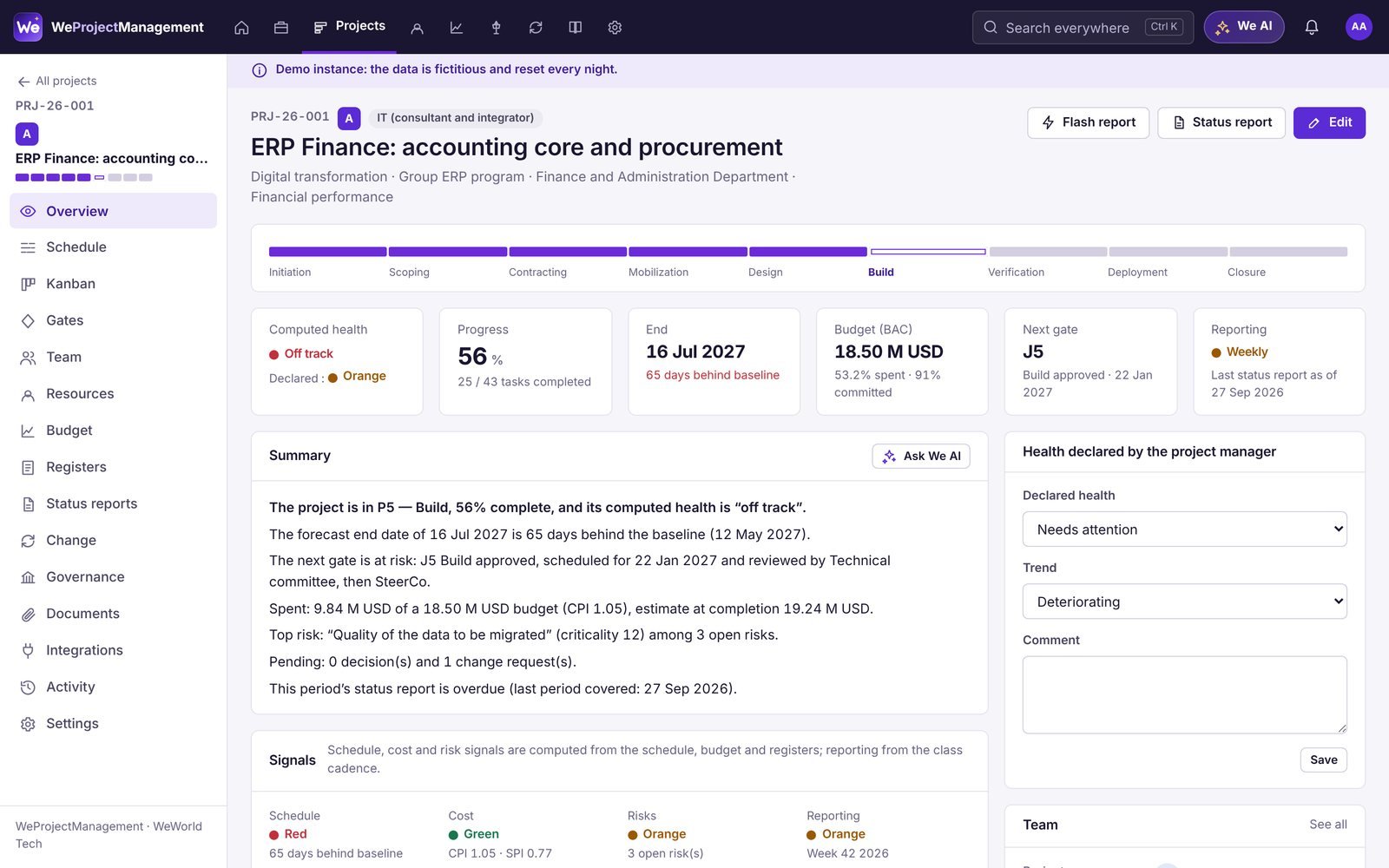Open the Trend dropdown
The width and height of the screenshot is (1389, 868).
[x=1184, y=602]
